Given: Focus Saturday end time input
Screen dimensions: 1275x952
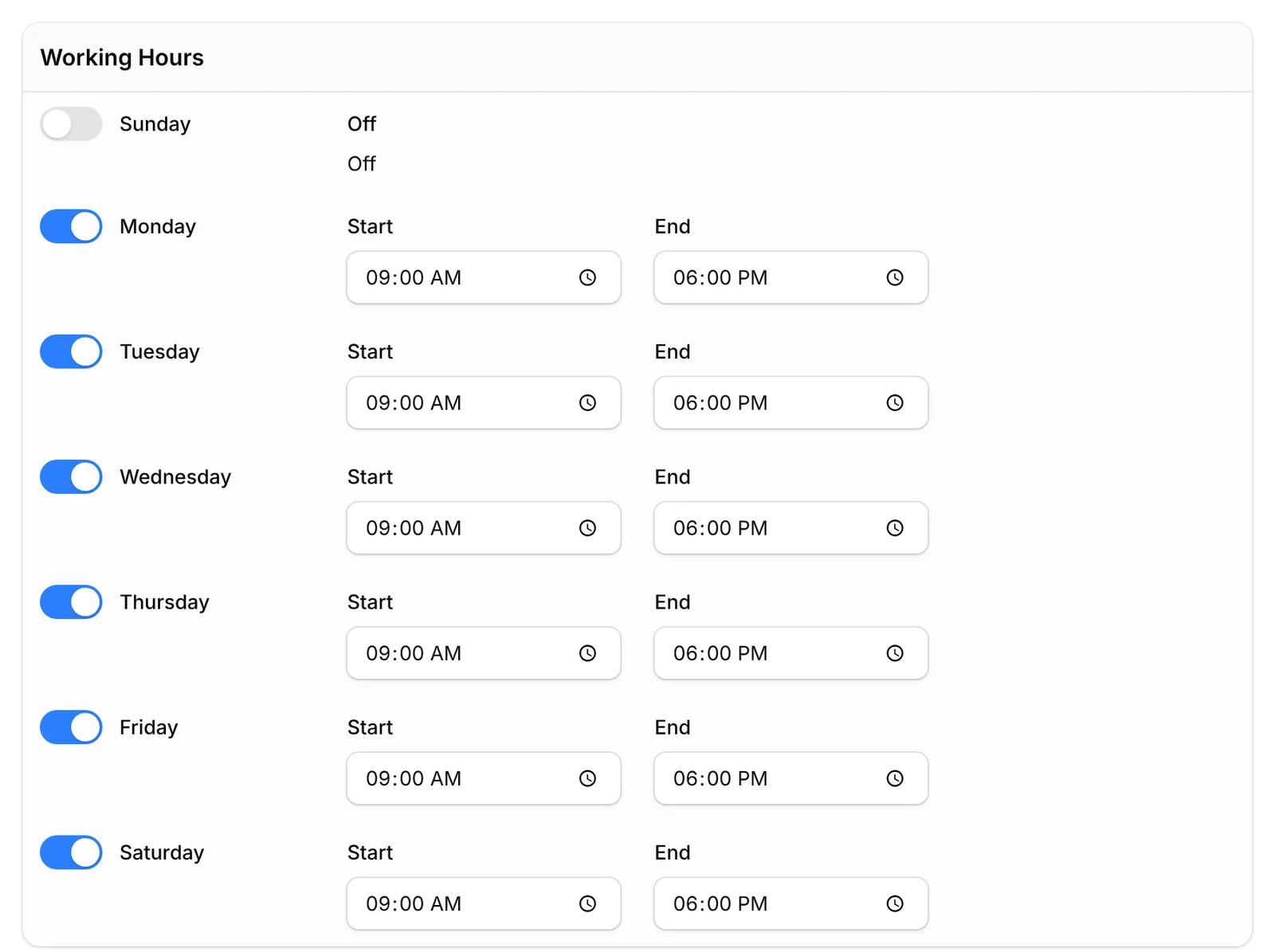Looking at the screenshot, I should [x=790, y=903].
